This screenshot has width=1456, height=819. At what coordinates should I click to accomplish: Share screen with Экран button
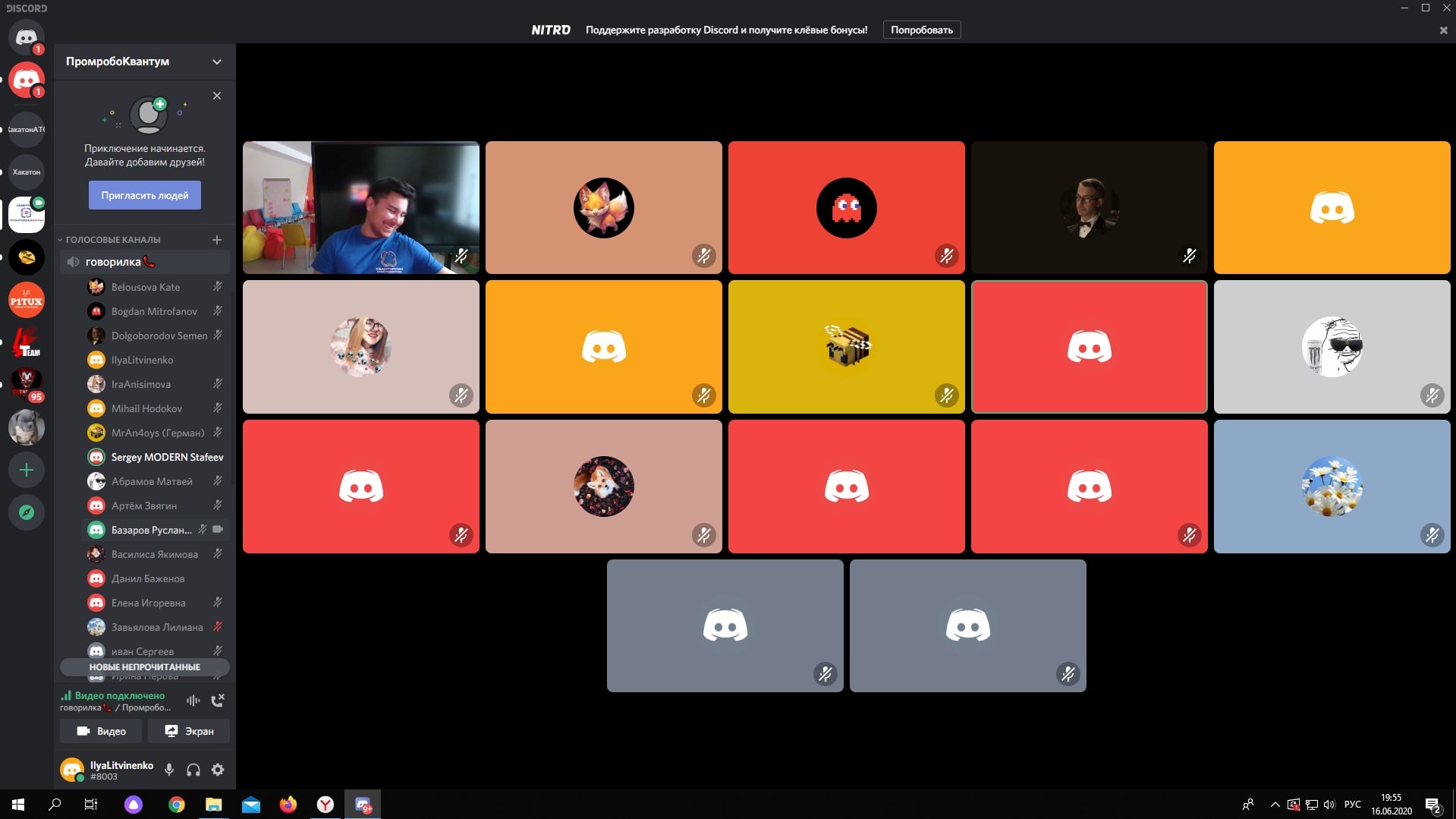point(189,731)
